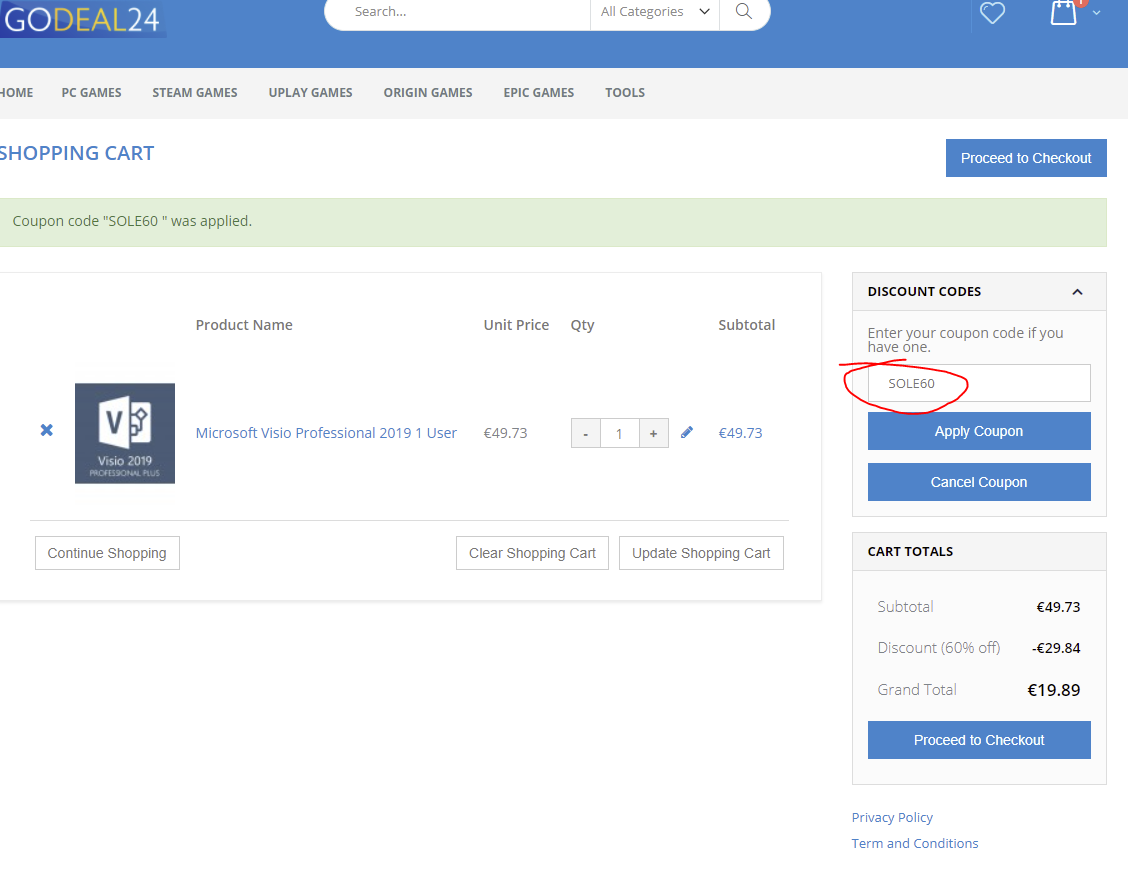Click Continue Shopping button
The image size is (1128, 890).
coord(107,553)
